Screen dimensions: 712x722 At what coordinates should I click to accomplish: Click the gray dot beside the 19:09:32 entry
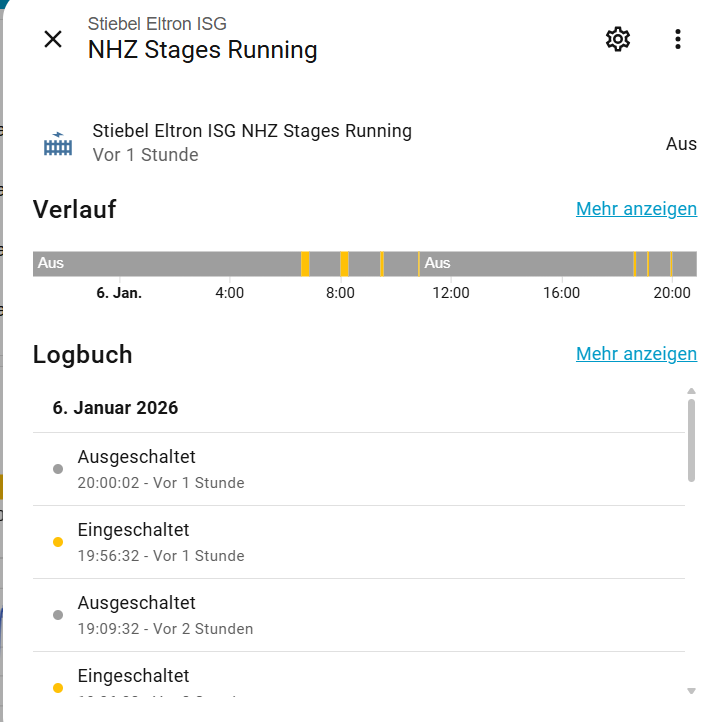(x=58, y=615)
